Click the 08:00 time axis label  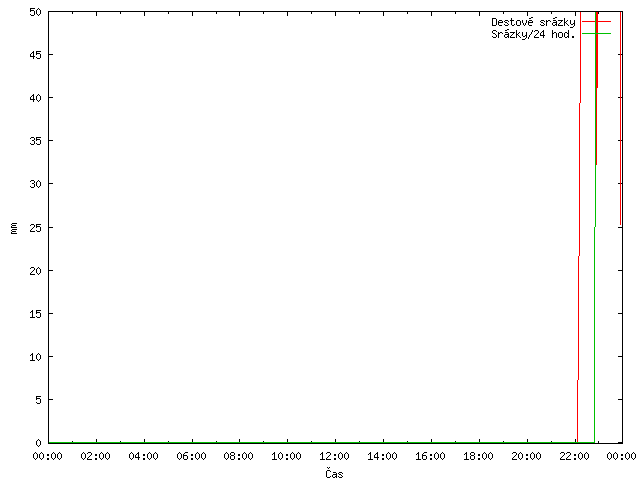pyautogui.click(x=239, y=456)
